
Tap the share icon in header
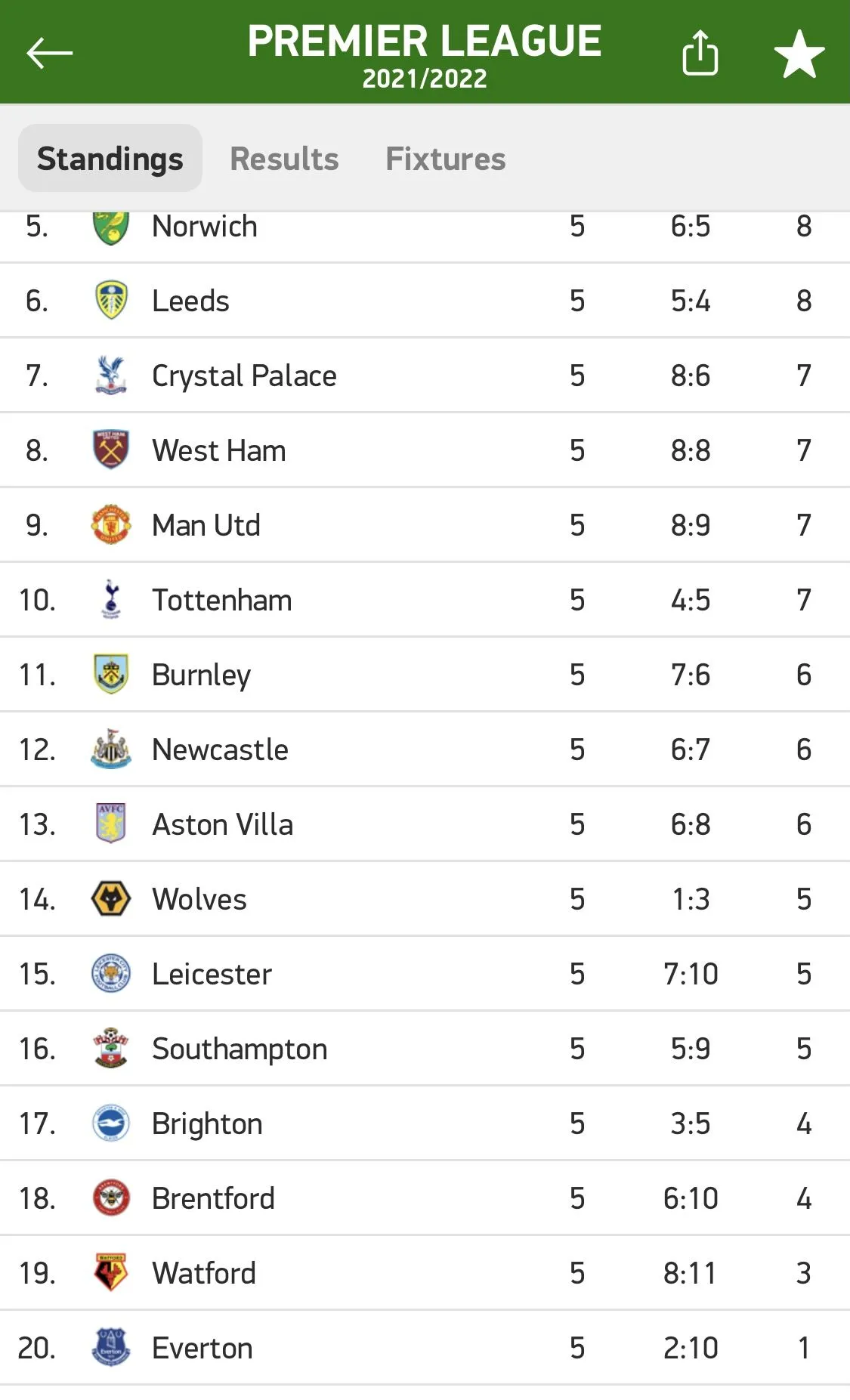(700, 53)
